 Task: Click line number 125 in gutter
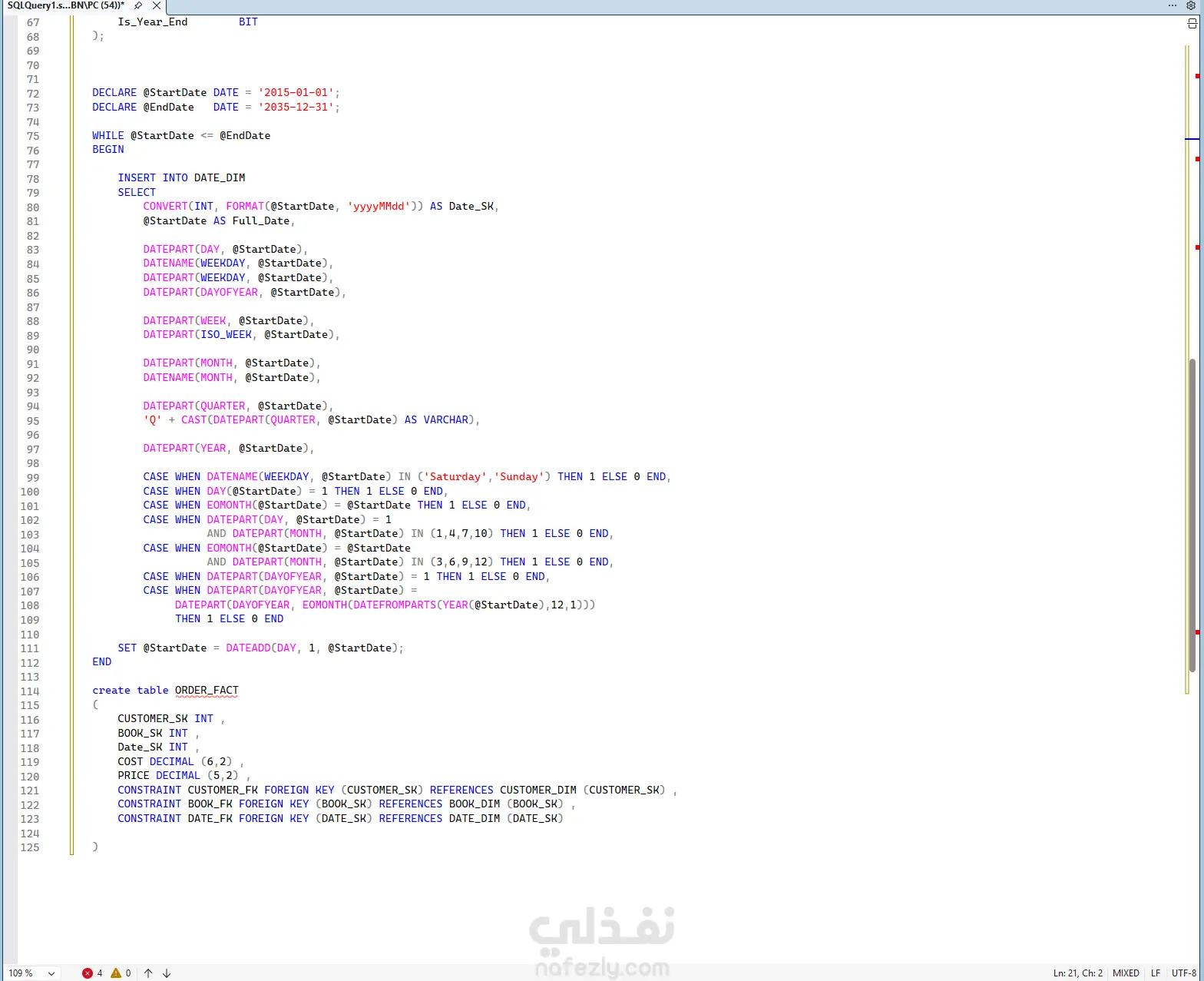(x=30, y=847)
